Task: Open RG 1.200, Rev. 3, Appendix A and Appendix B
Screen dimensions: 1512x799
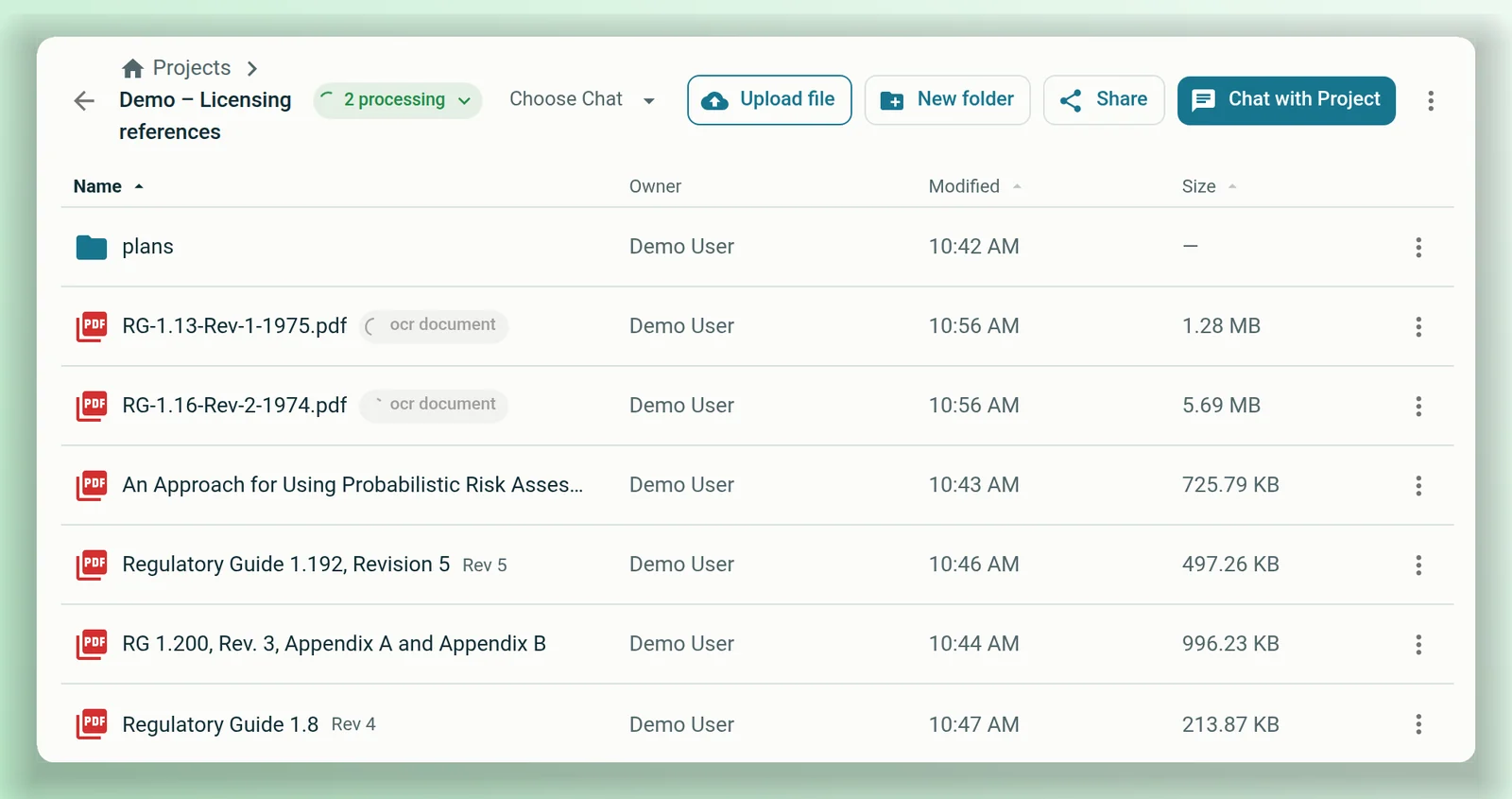Action: click(x=334, y=644)
